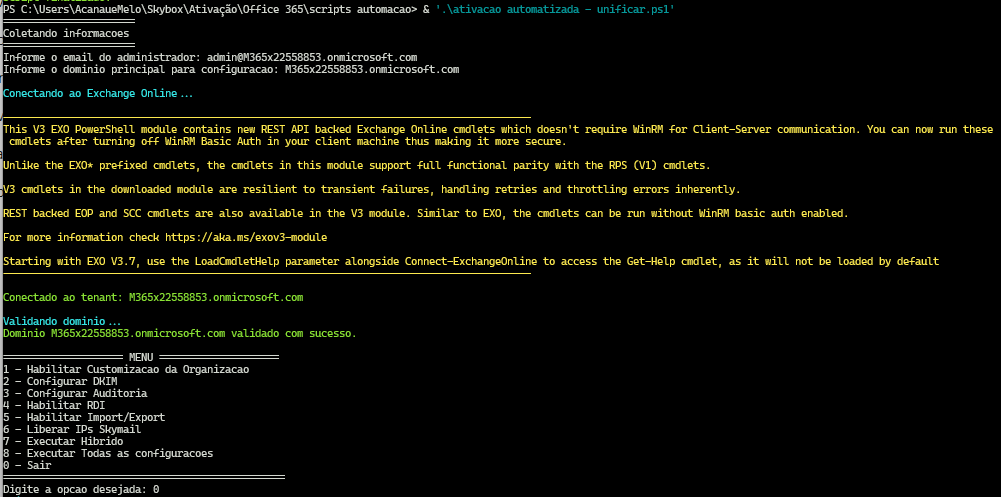Screen dimensions: 1001x497
Task: Click the 'Starting with EXO V3.7' line
Action: (x=471, y=262)
